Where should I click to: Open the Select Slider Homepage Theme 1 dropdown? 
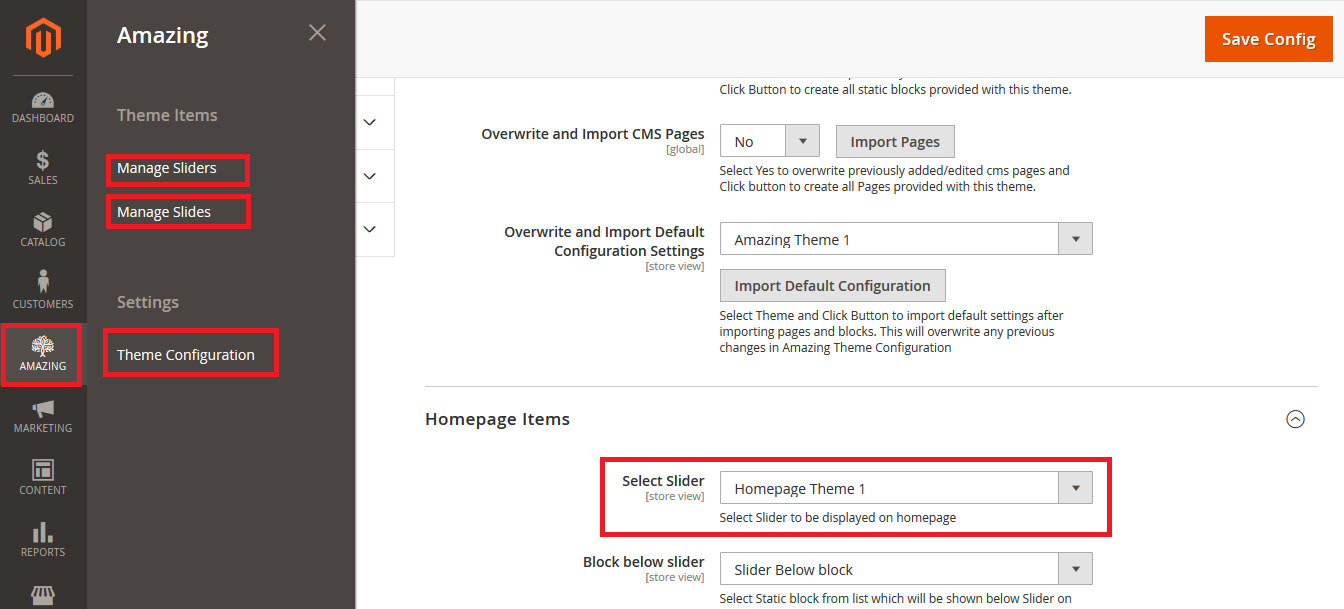tap(906, 488)
